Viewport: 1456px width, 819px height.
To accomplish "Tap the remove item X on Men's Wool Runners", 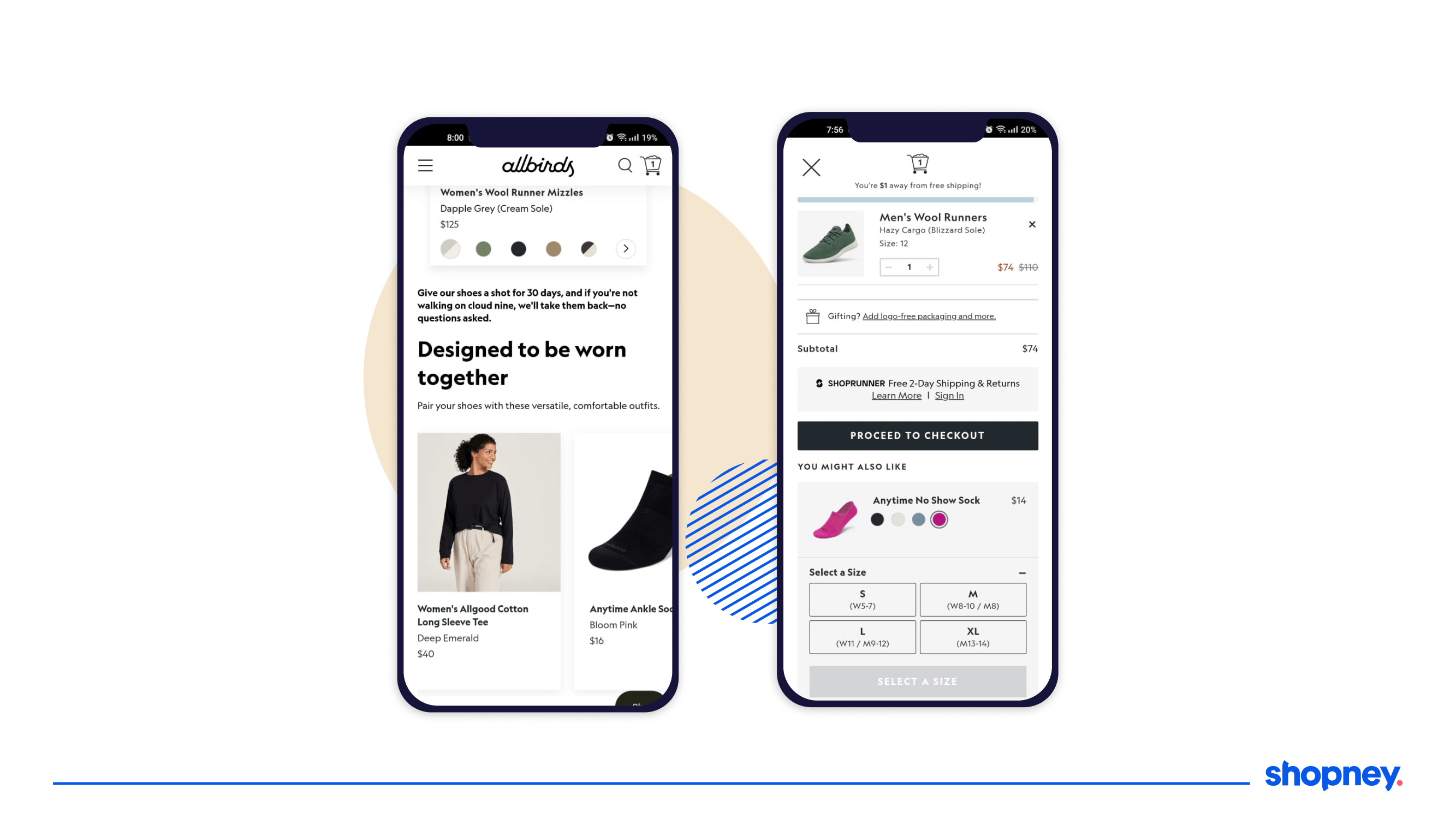I will point(1032,224).
